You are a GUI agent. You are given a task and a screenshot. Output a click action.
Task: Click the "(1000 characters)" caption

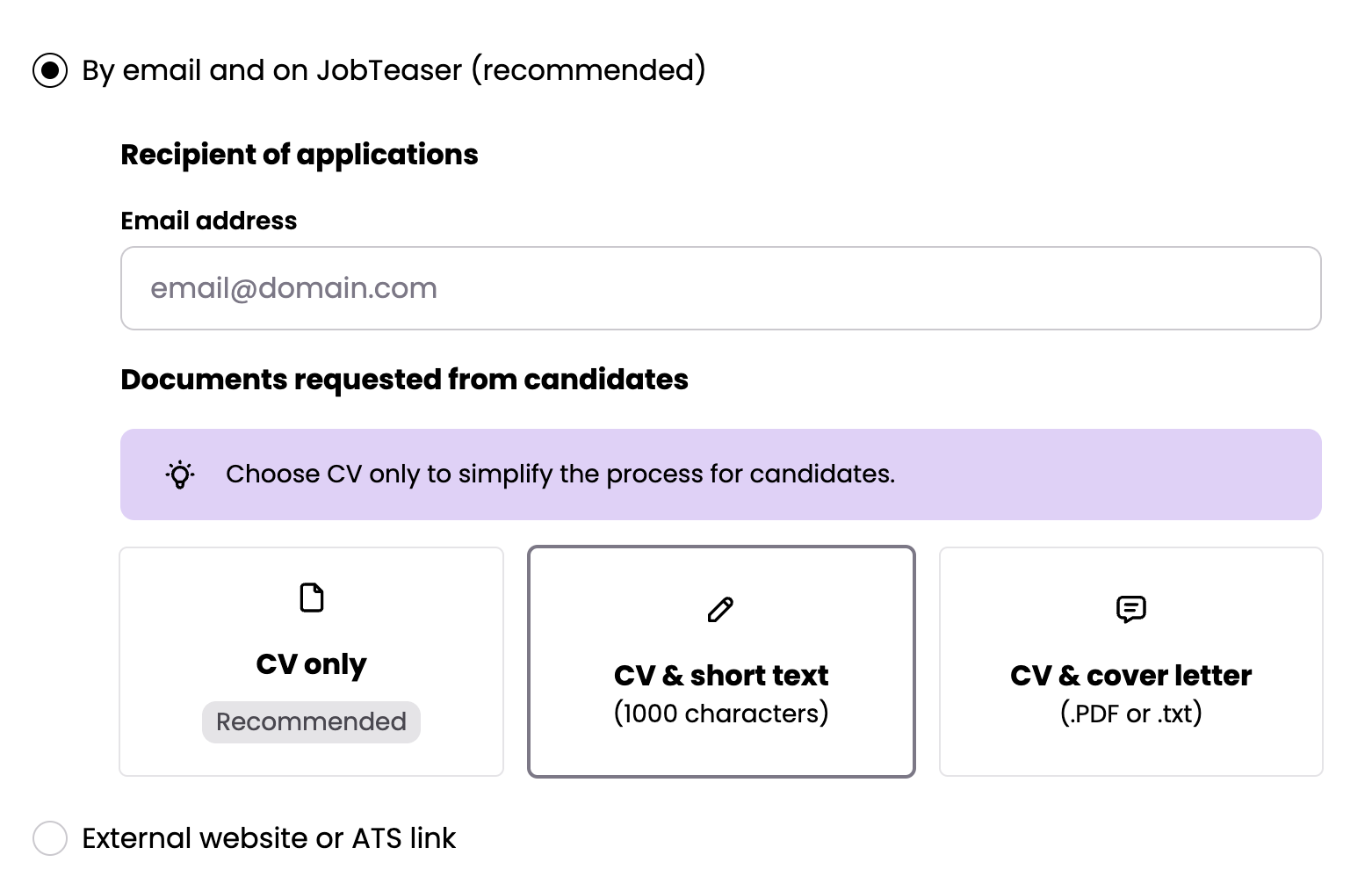click(720, 714)
